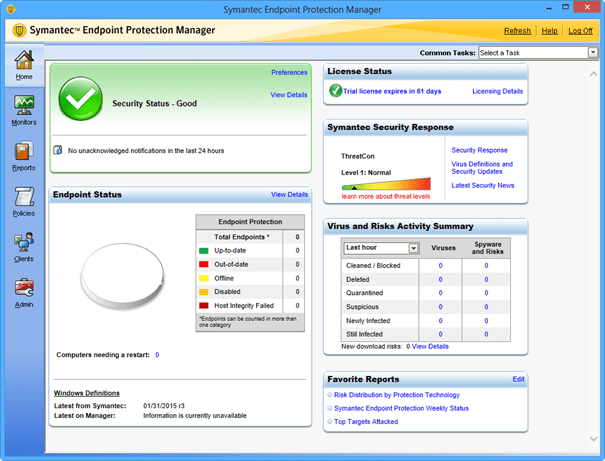Open the Monitors page icon
Screen dimensions: 605x461
click(x=24, y=106)
